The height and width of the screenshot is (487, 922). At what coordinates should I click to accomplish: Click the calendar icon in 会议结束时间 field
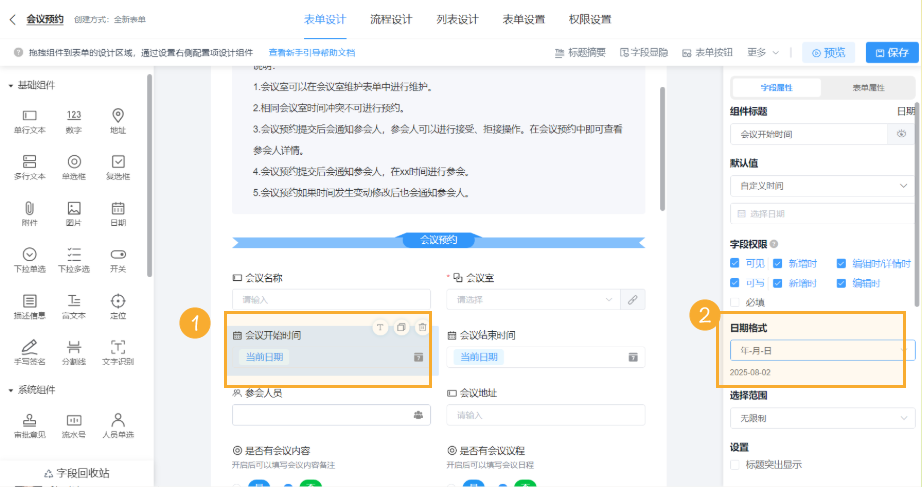point(633,357)
